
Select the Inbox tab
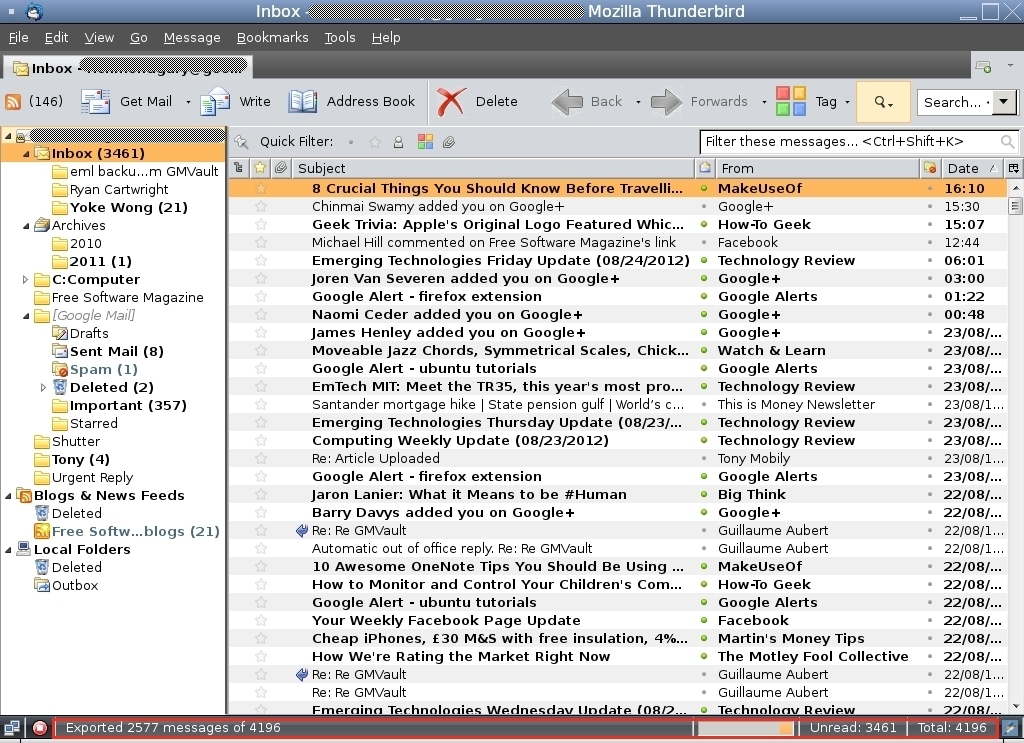tap(129, 67)
